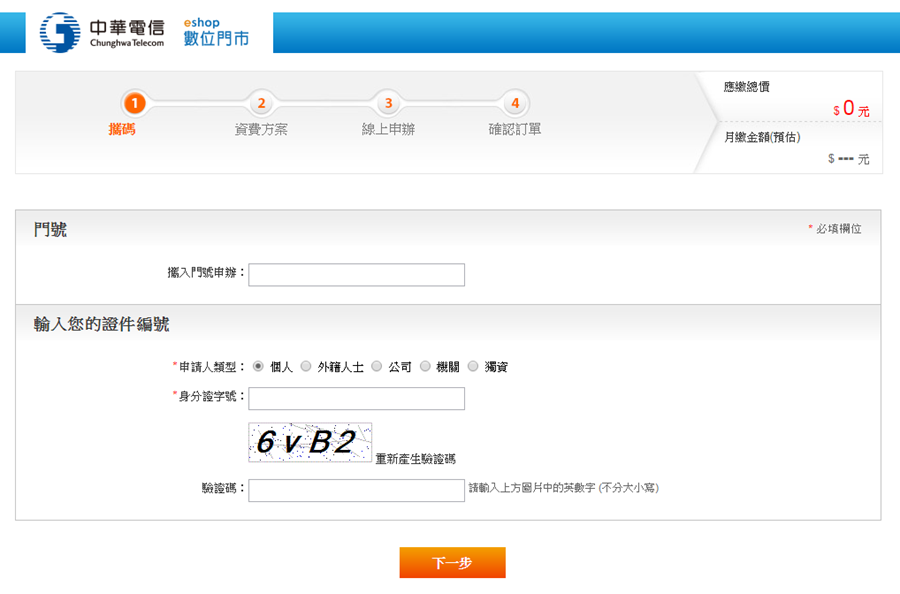Click step 4 circle icon
900x594 pixels.
(515, 103)
